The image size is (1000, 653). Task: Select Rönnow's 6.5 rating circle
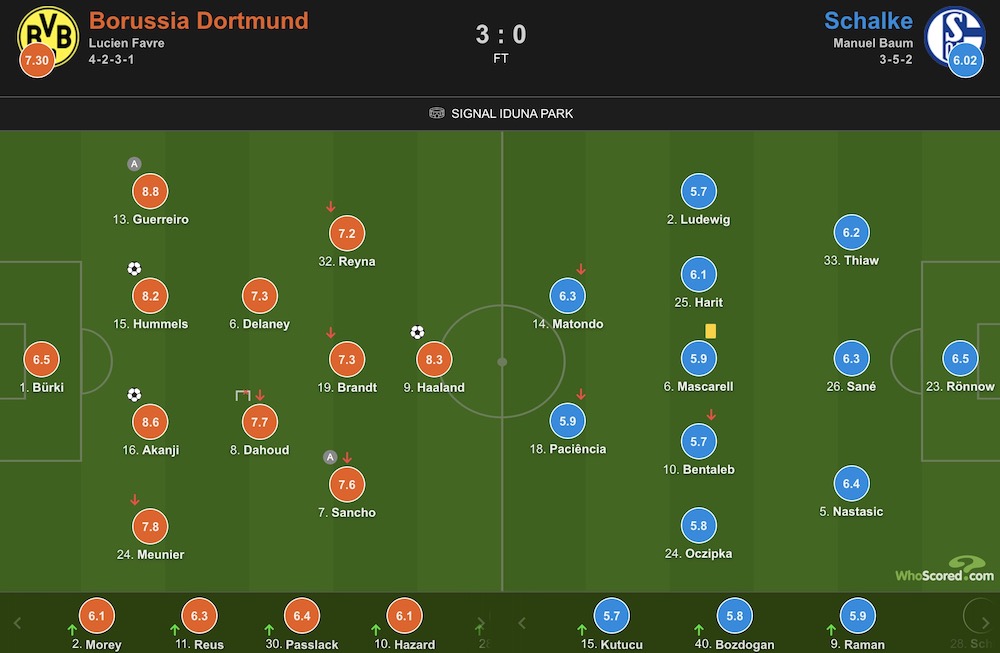click(x=960, y=358)
